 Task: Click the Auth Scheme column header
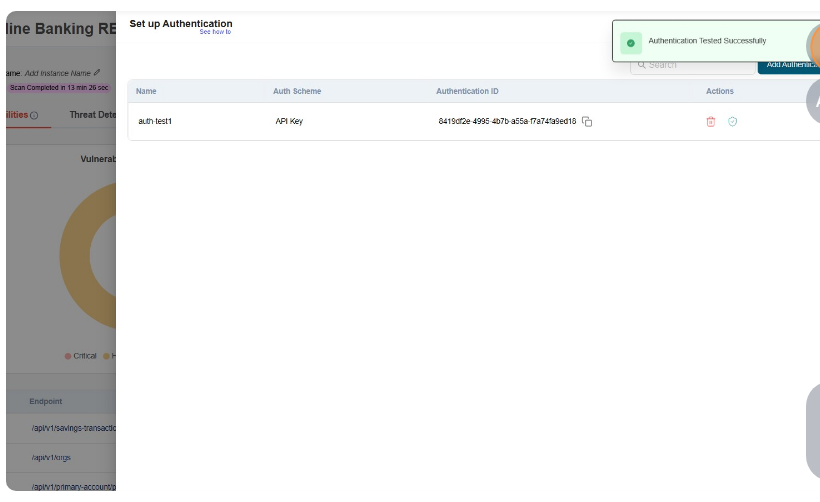tap(297, 91)
